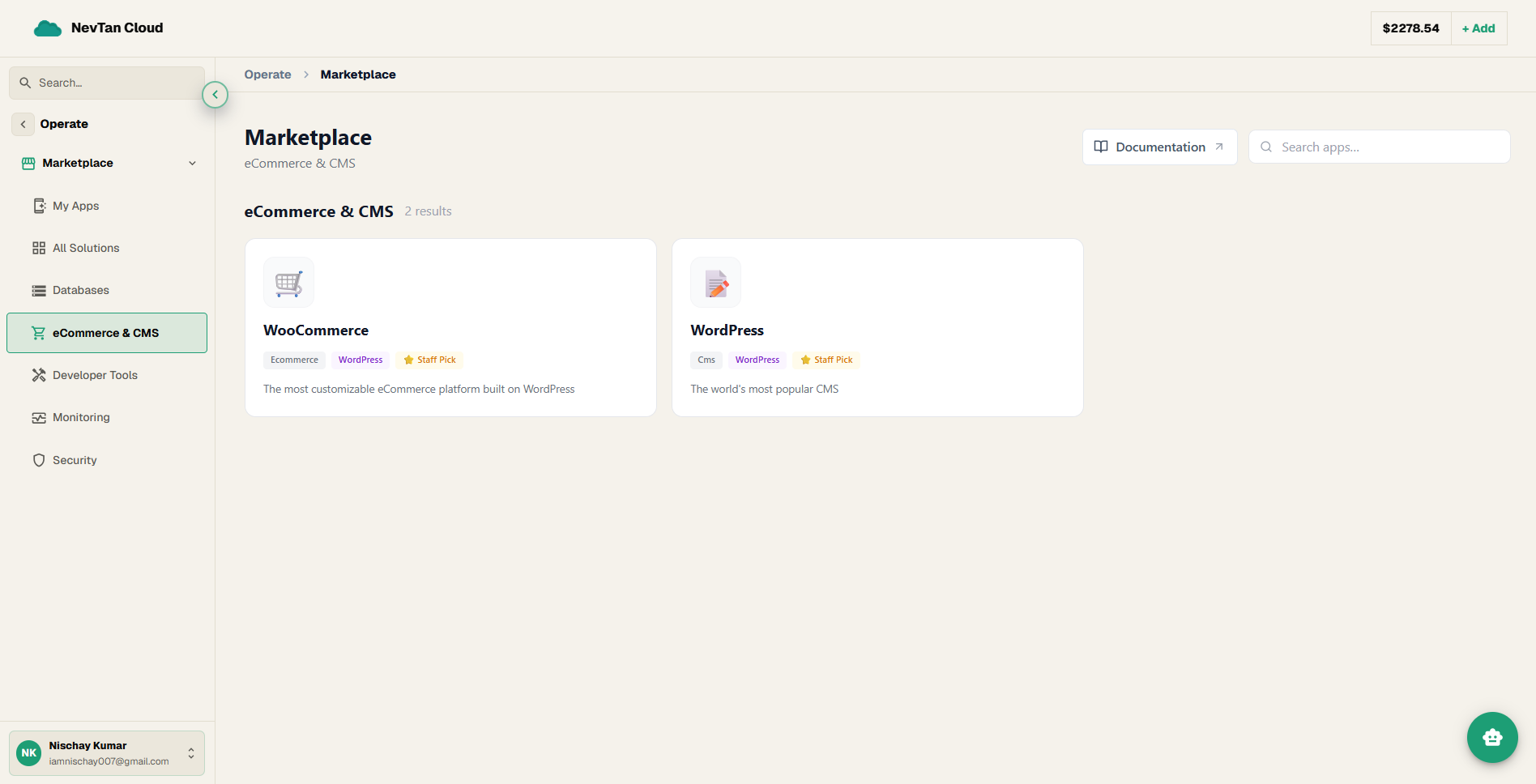This screenshot has height=784, width=1536.
Task: Click the sidebar search magnifier icon
Action: [x=25, y=83]
